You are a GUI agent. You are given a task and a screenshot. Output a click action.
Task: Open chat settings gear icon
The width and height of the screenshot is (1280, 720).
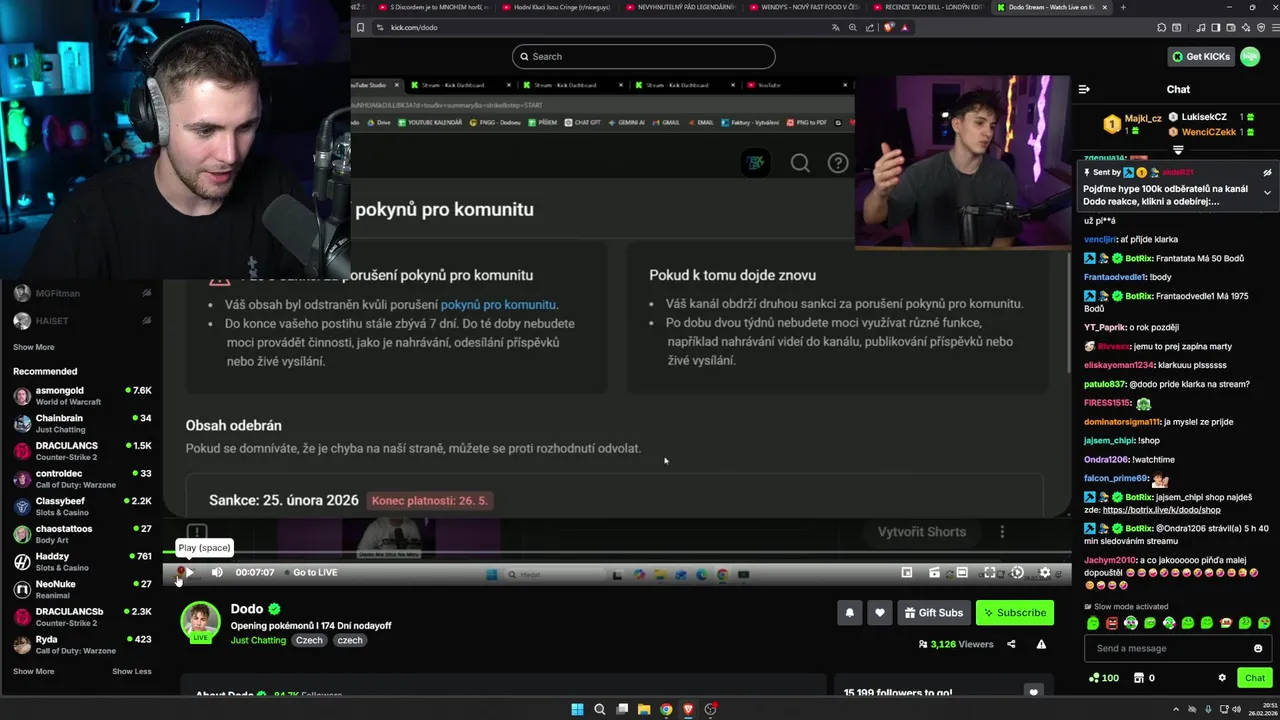1222,678
